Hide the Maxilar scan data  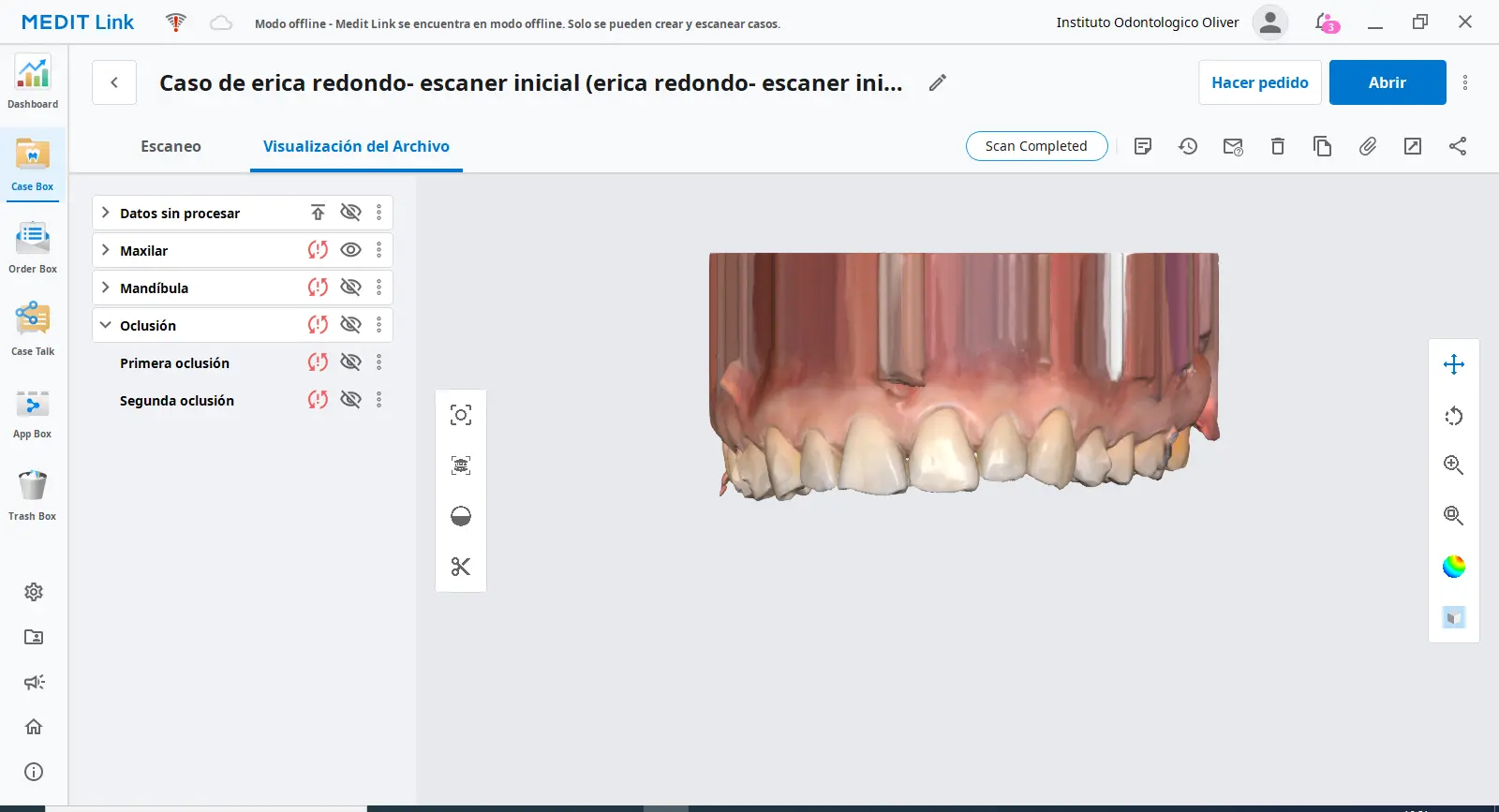click(350, 250)
